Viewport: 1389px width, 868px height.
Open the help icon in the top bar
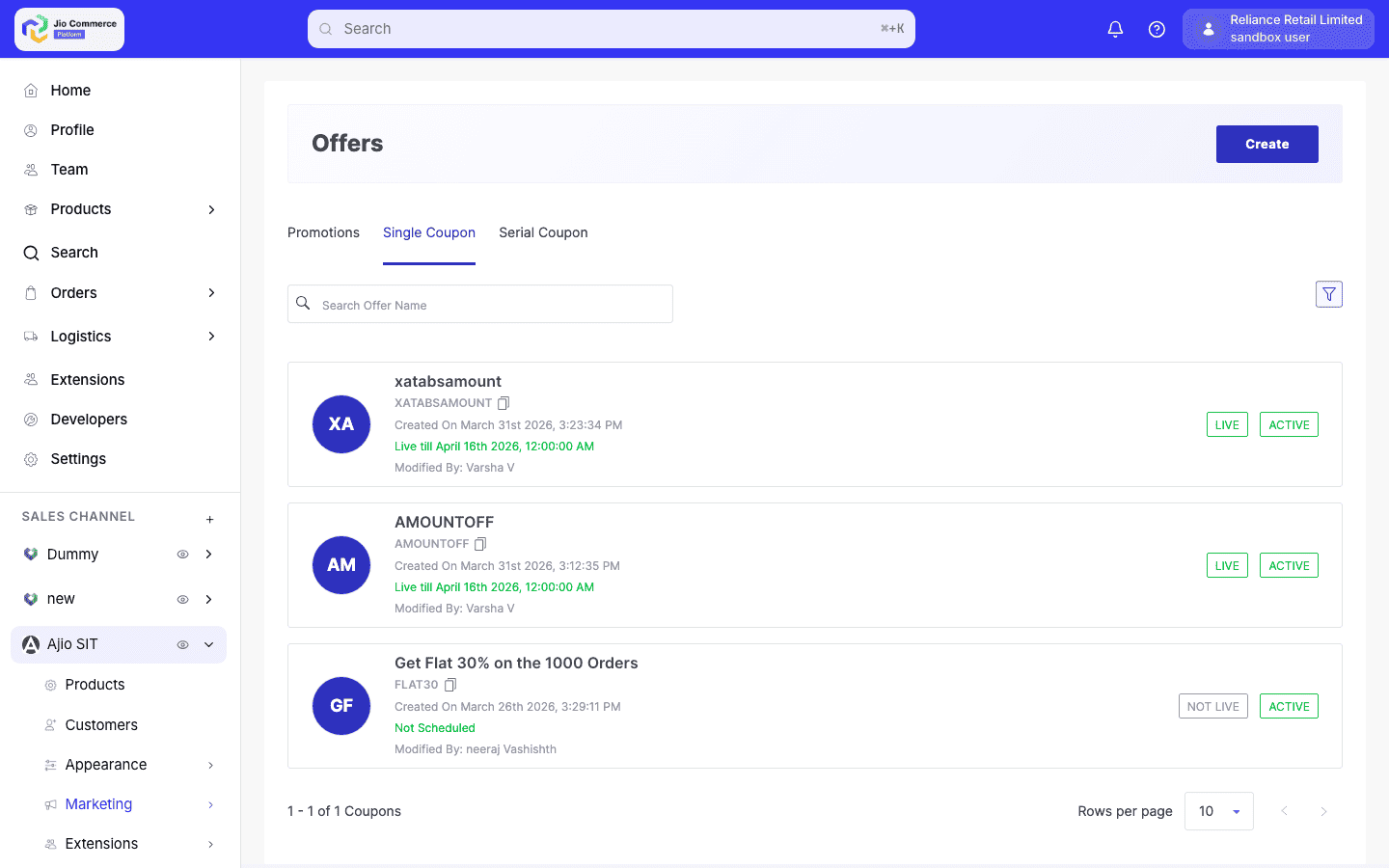[x=1157, y=29]
